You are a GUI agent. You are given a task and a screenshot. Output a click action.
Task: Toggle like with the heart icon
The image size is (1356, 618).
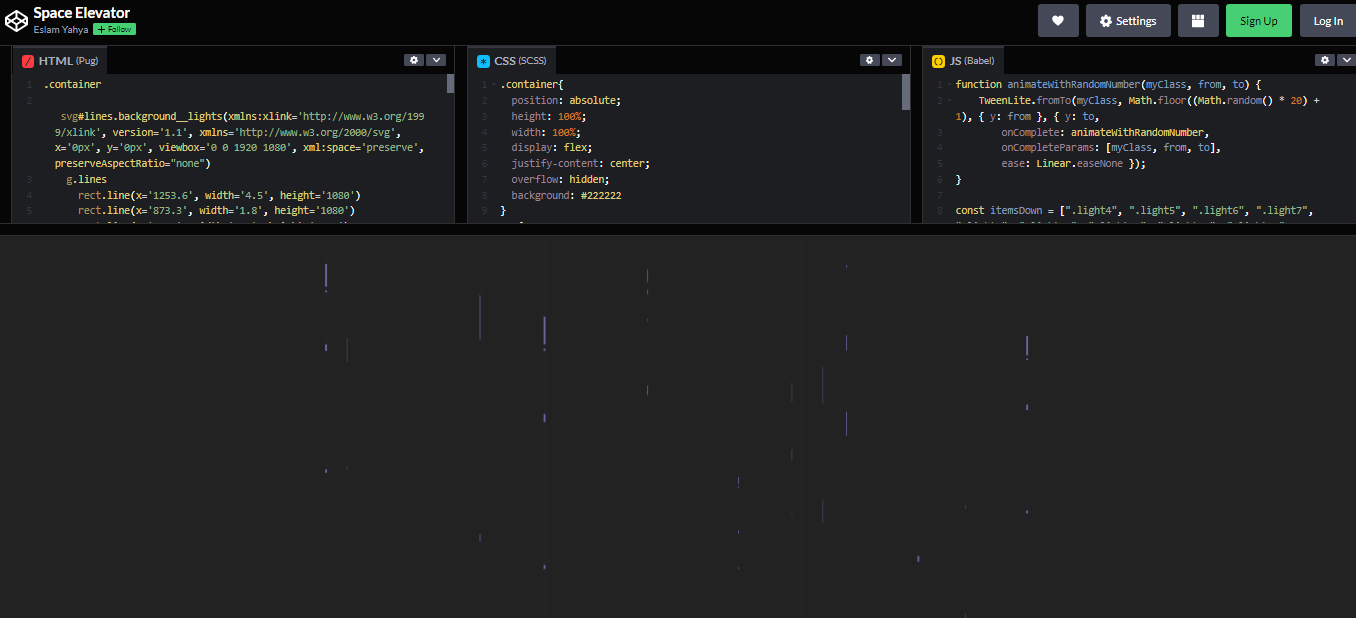pos(1058,20)
